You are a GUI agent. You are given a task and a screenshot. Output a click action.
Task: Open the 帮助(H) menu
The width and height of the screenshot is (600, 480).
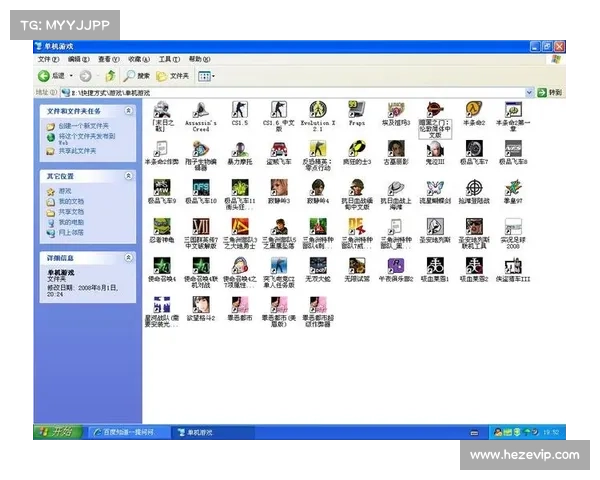tap(199, 59)
